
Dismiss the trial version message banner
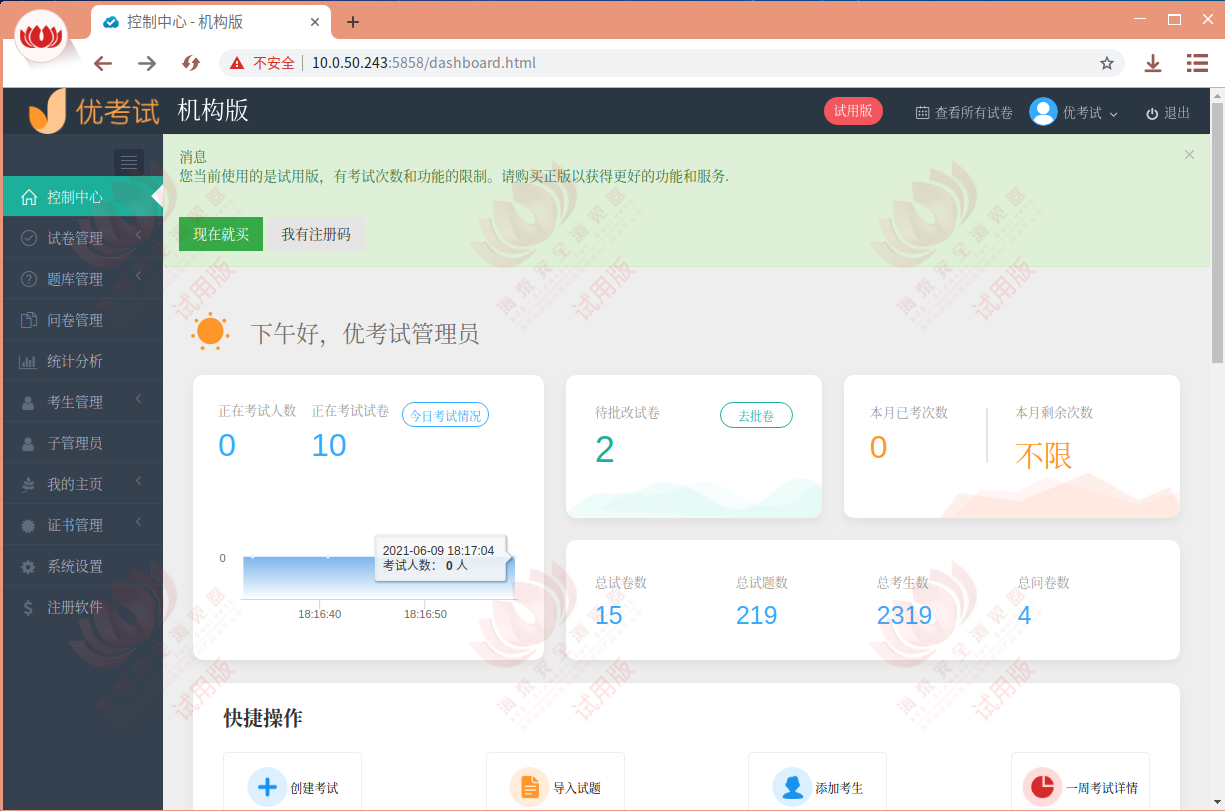[1189, 154]
